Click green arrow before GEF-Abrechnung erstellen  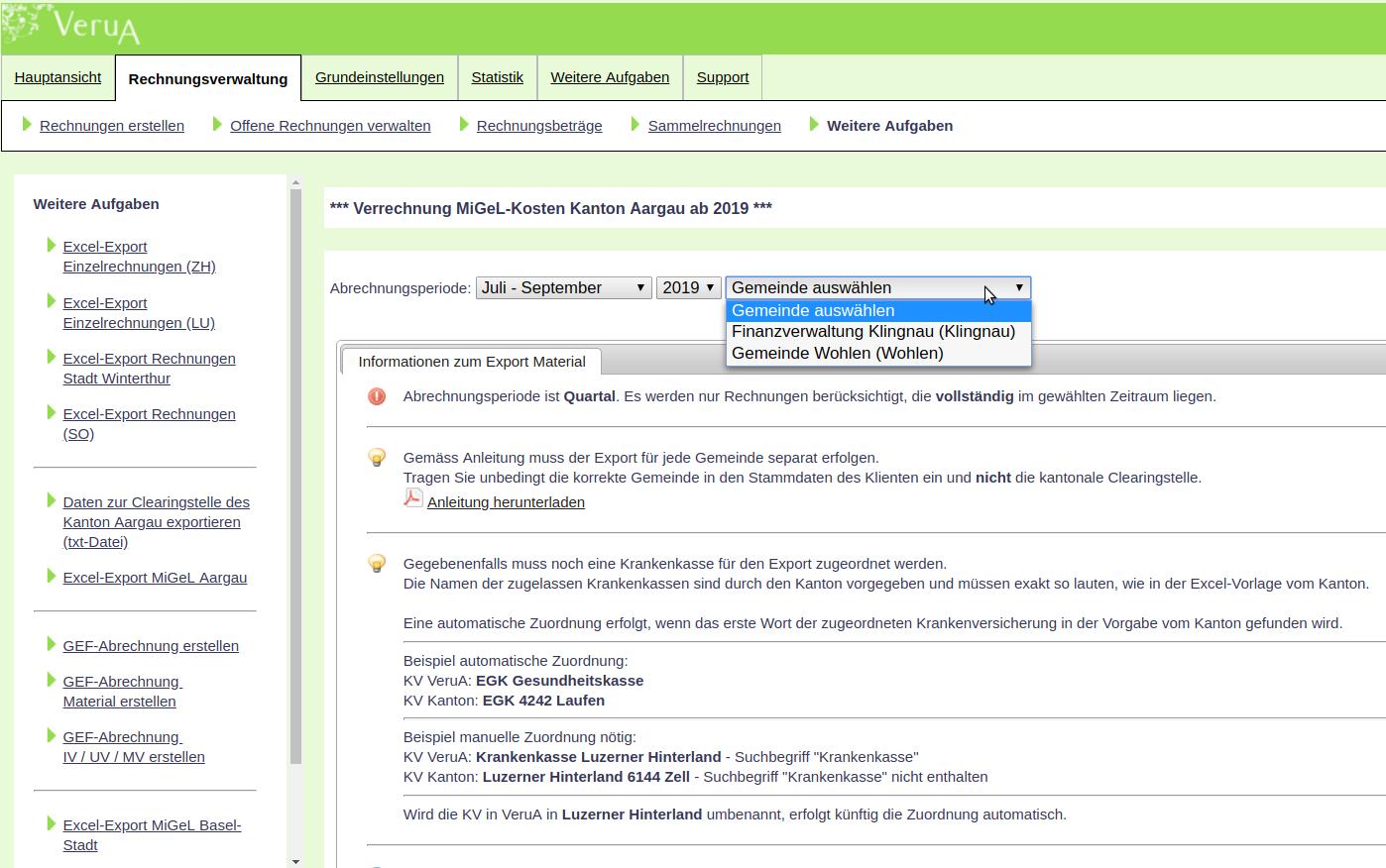click(52, 645)
